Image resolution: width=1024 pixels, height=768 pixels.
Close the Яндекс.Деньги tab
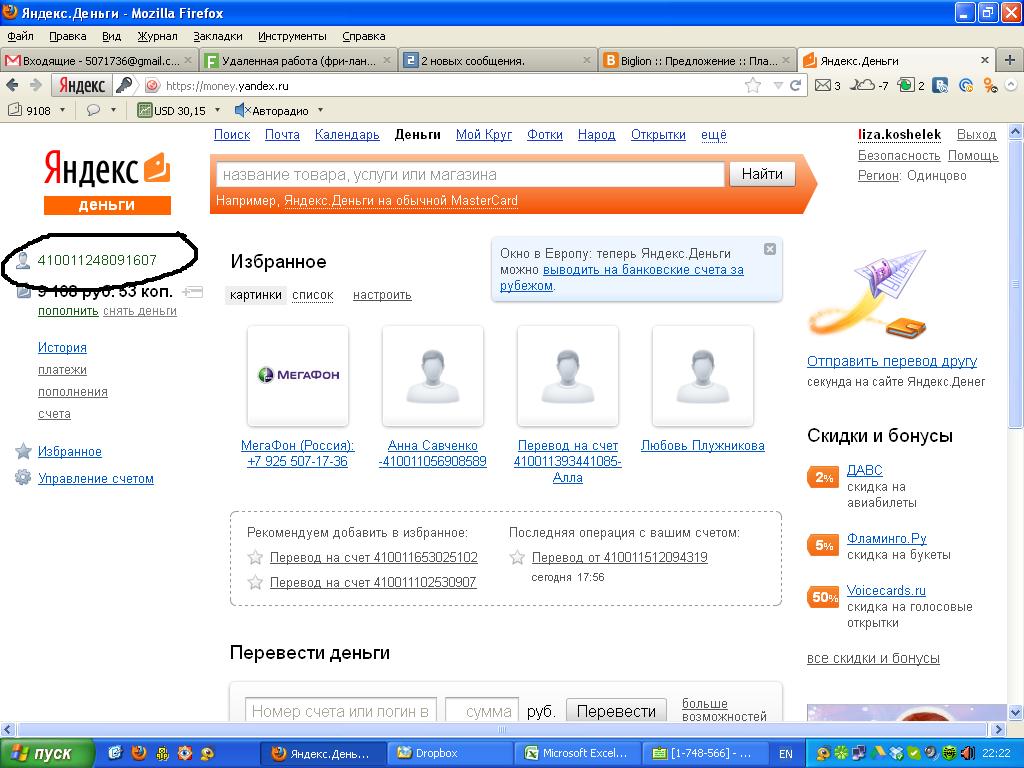click(985, 60)
